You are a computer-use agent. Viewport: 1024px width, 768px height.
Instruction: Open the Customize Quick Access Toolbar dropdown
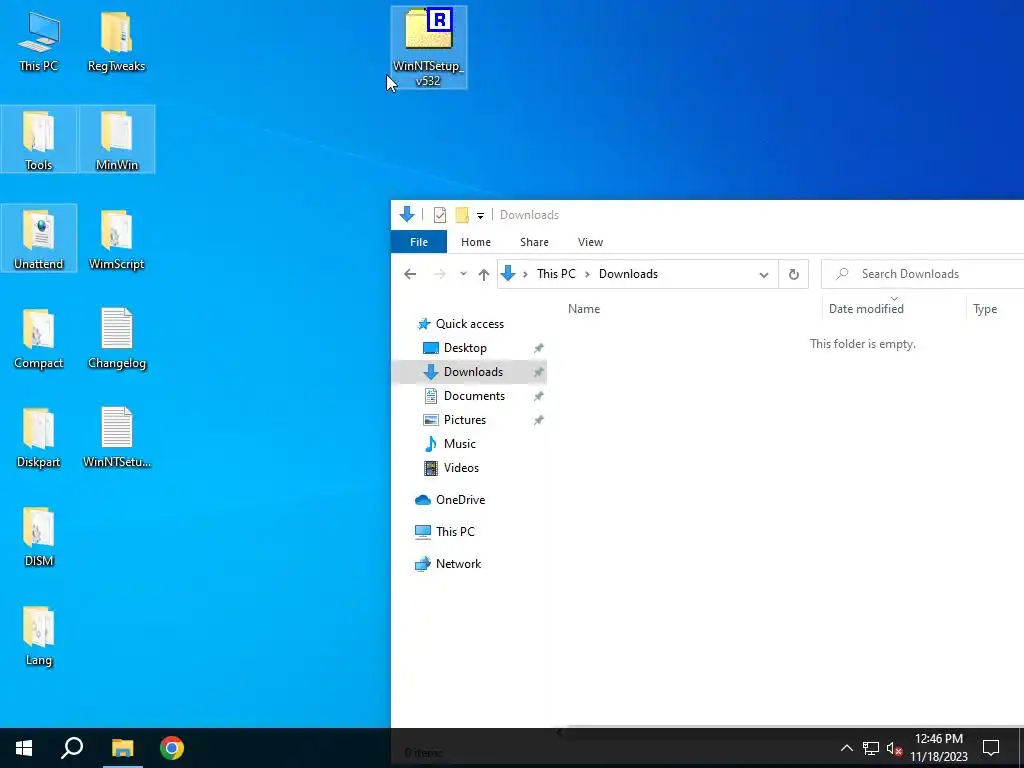click(x=480, y=216)
